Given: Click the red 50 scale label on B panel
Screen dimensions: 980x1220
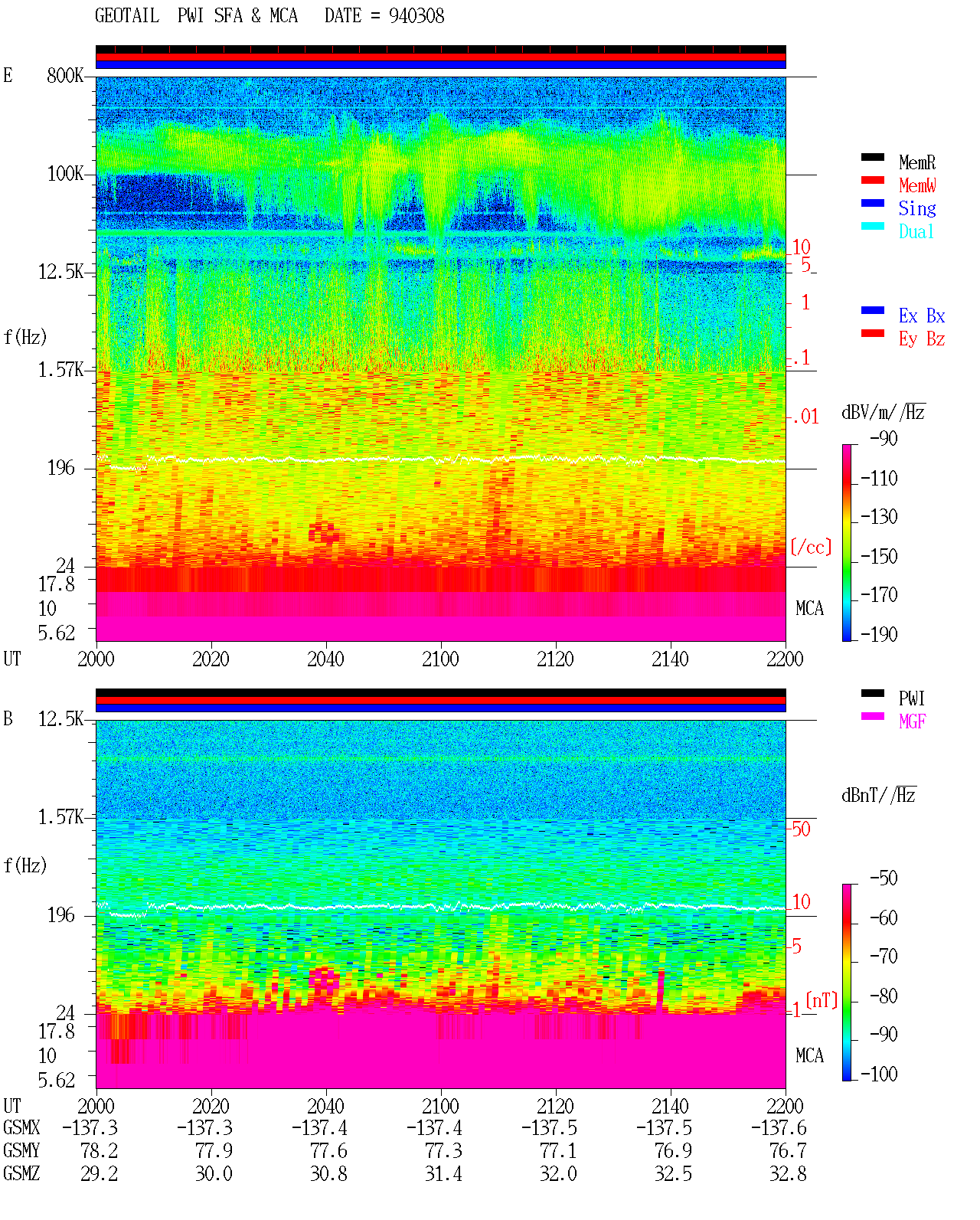Looking at the screenshot, I should (801, 829).
